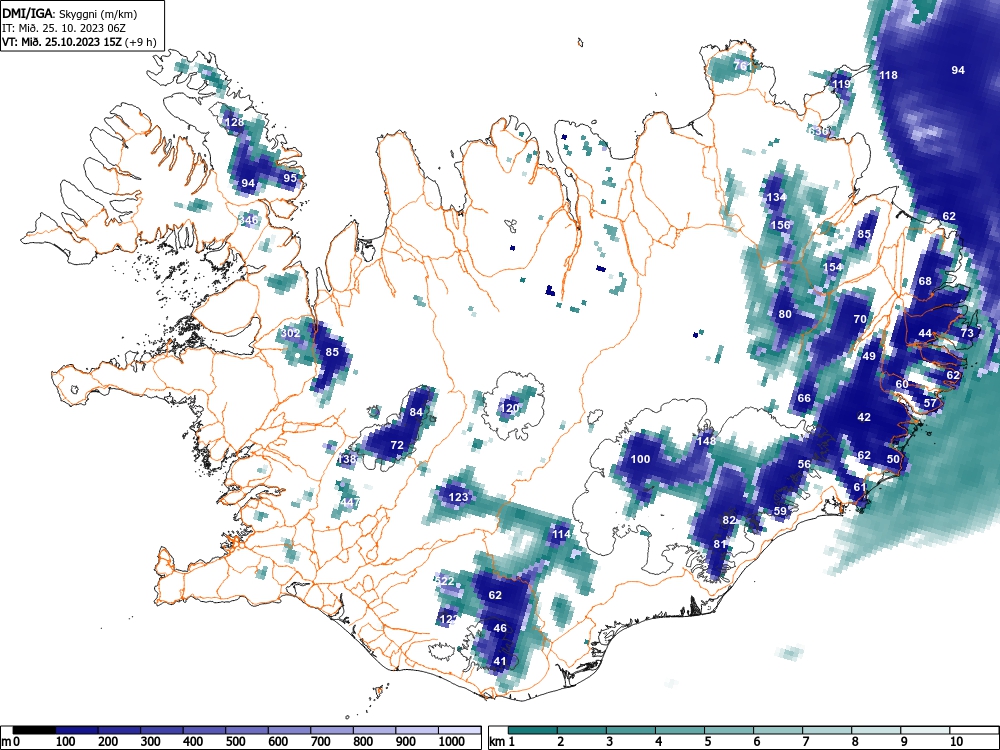Image resolution: width=1000 pixels, height=750 pixels.
Task: Click the visibility value '70' on the map
Action: pos(860,320)
